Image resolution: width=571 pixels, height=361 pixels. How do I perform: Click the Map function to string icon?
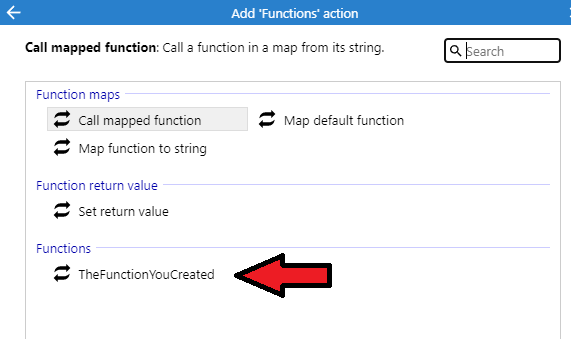point(62,148)
